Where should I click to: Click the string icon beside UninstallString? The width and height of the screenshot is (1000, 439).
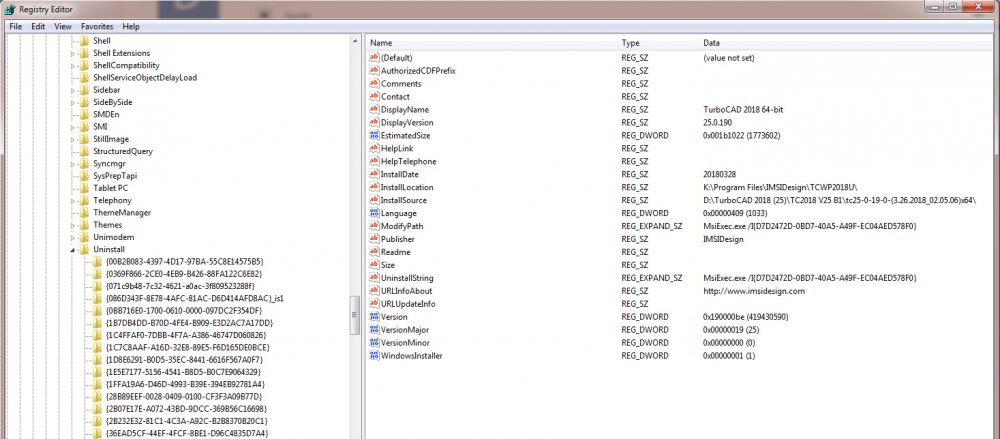(x=374, y=278)
